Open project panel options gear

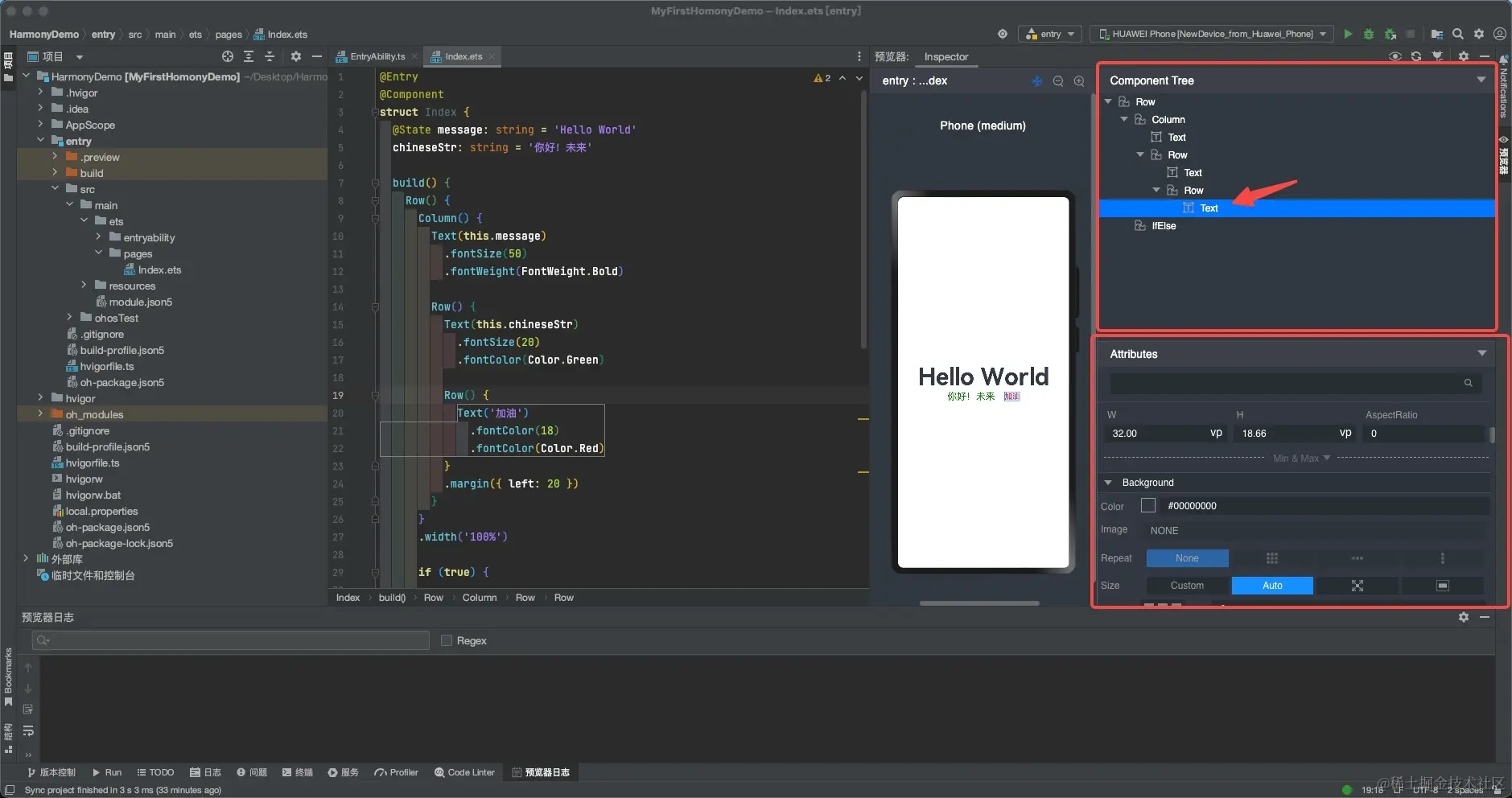296,56
